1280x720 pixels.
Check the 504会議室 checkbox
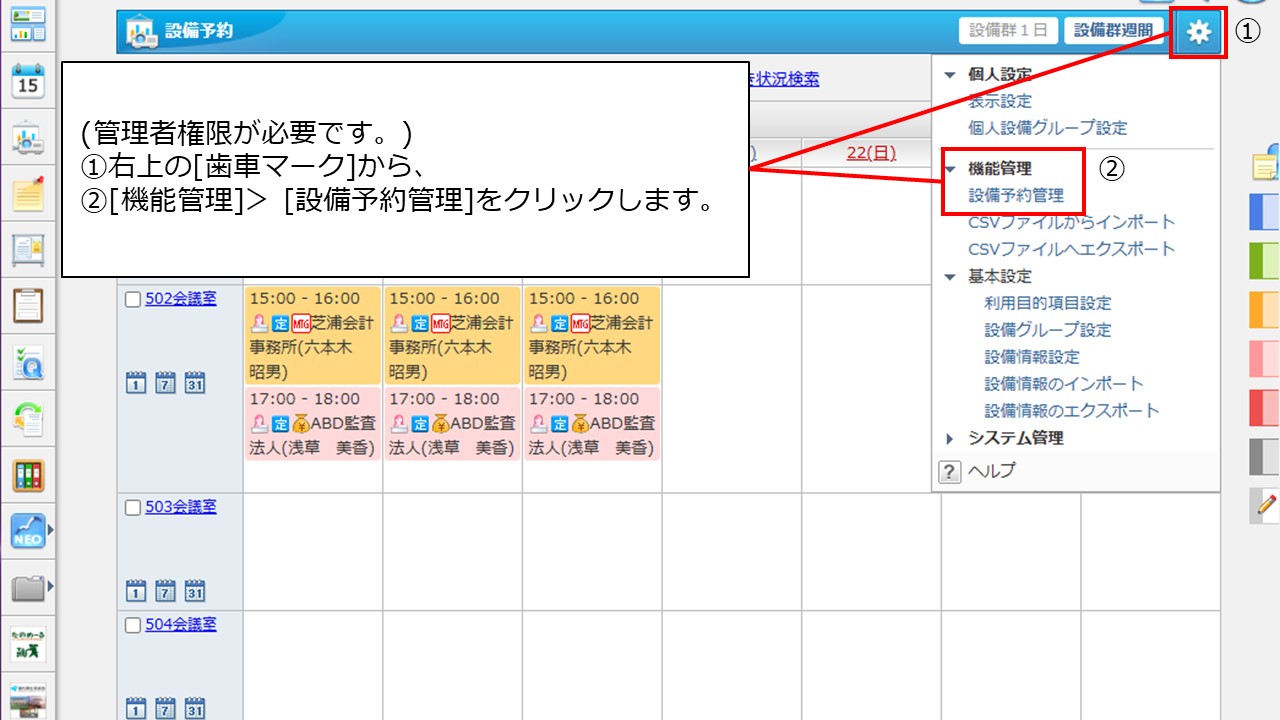tap(133, 625)
